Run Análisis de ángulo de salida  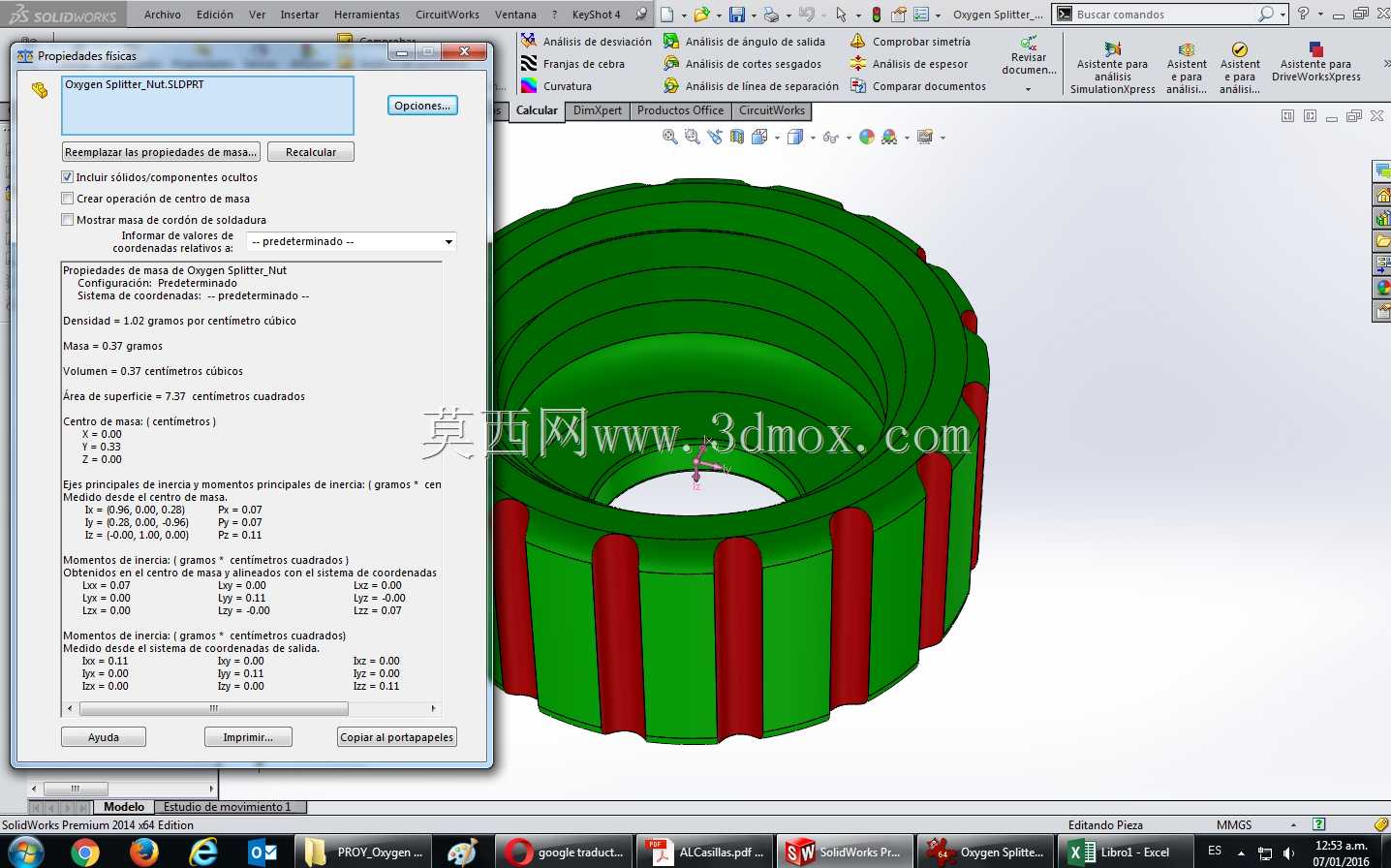(744, 42)
